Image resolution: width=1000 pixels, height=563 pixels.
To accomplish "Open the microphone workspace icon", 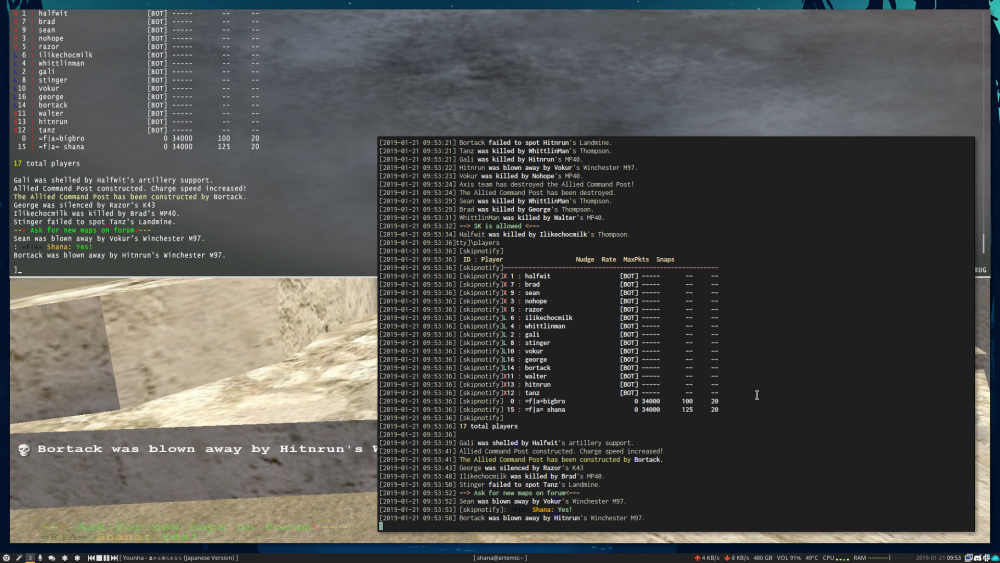I will (40, 558).
